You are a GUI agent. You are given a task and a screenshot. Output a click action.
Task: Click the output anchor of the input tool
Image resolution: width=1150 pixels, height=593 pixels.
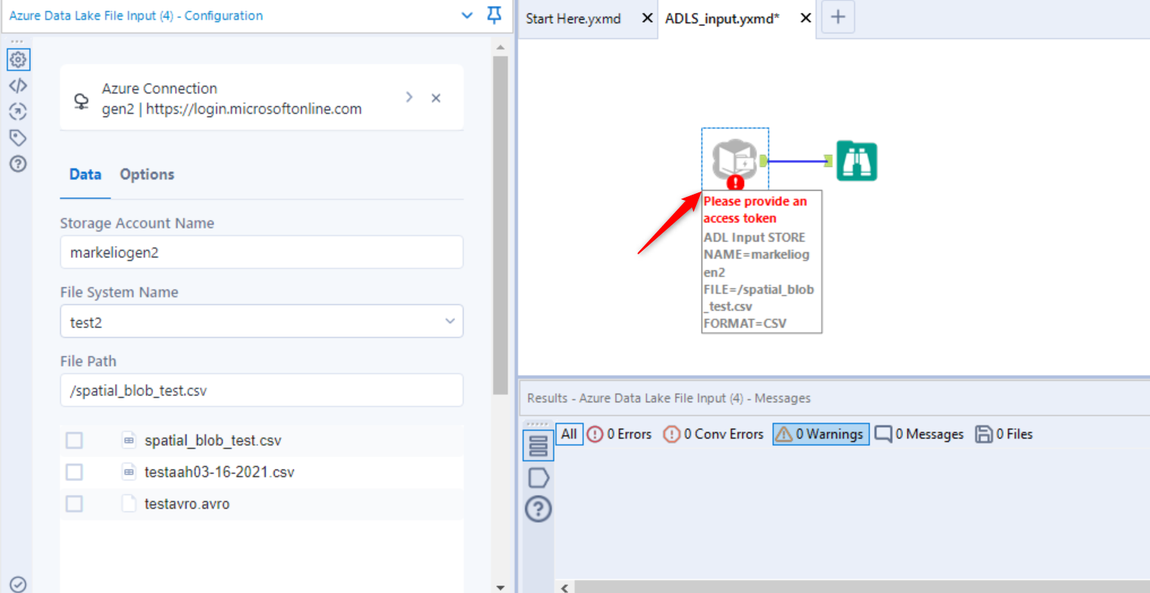click(763, 161)
